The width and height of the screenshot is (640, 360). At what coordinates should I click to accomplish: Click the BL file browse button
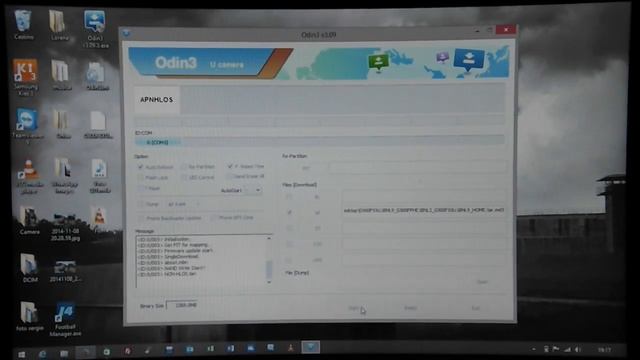[317, 197]
